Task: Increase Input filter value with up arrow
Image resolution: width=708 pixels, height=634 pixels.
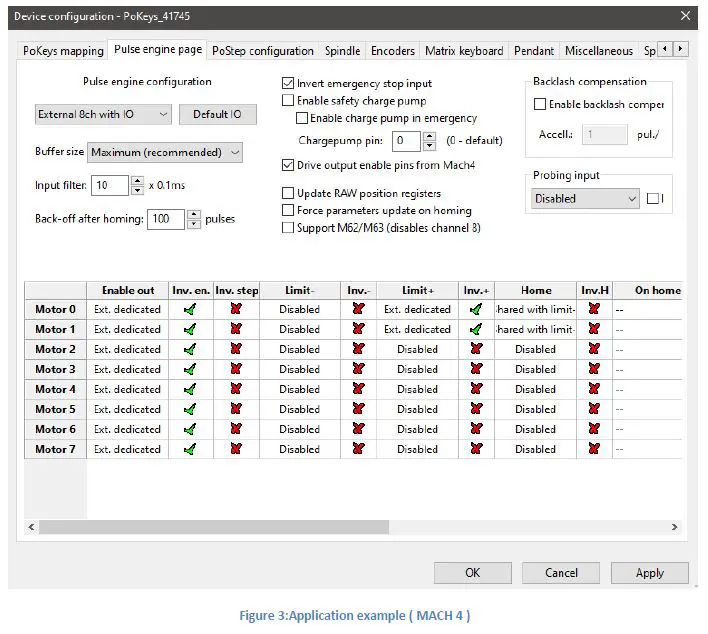Action: (x=137, y=181)
